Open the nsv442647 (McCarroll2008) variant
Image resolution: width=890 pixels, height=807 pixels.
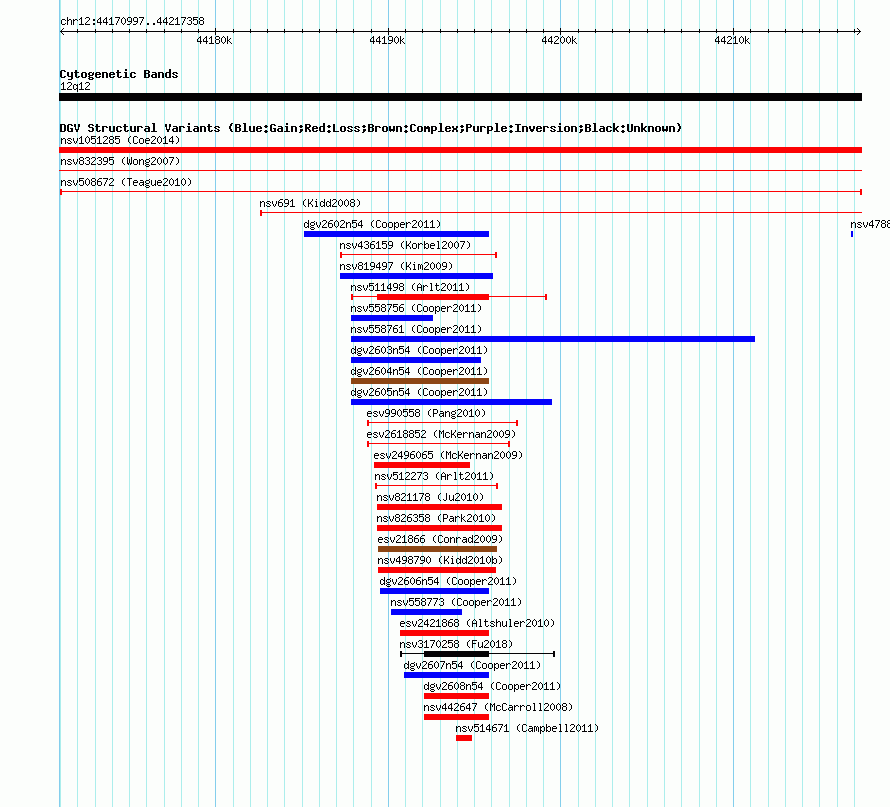click(x=498, y=707)
